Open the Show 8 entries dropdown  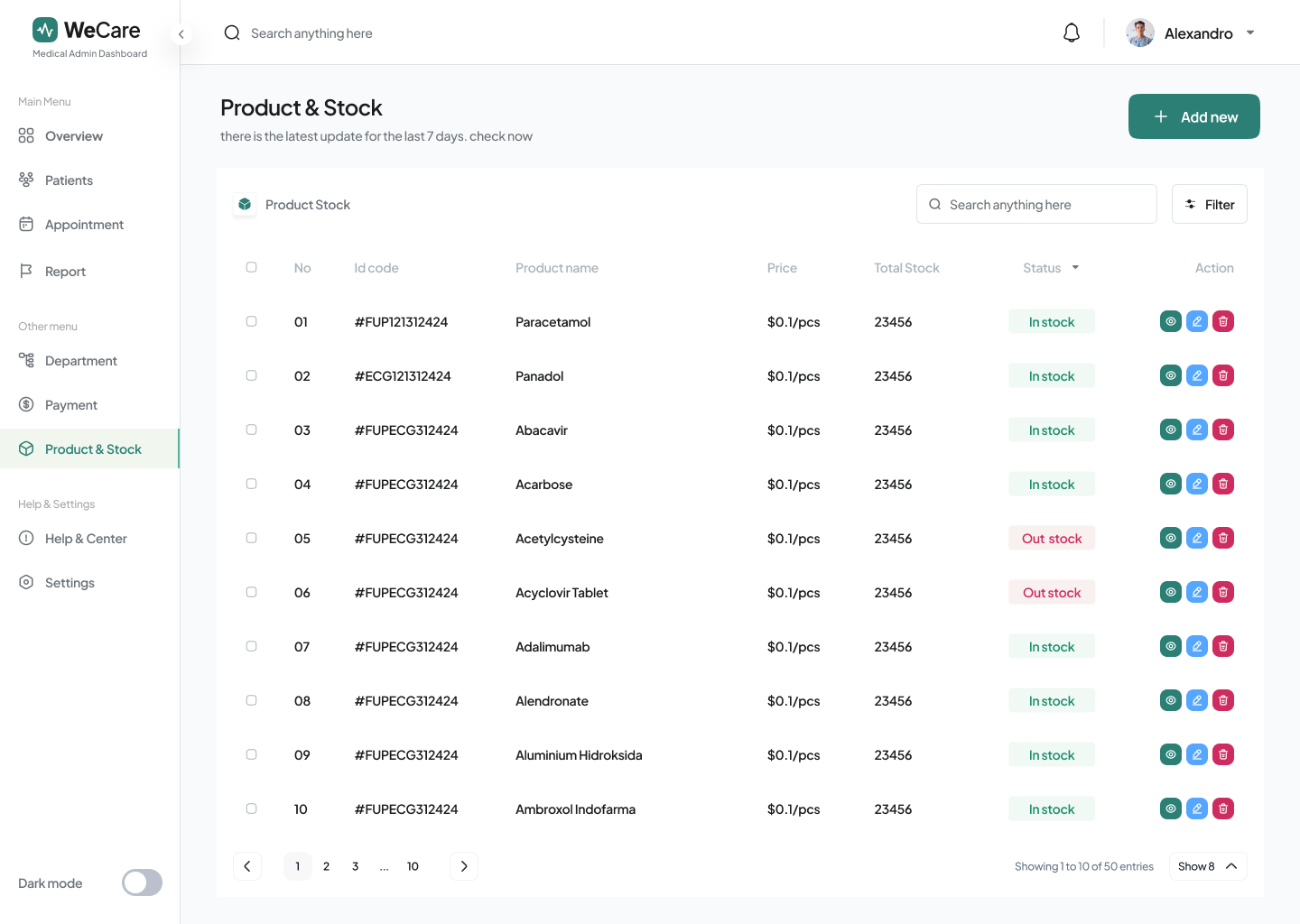(x=1207, y=866)
